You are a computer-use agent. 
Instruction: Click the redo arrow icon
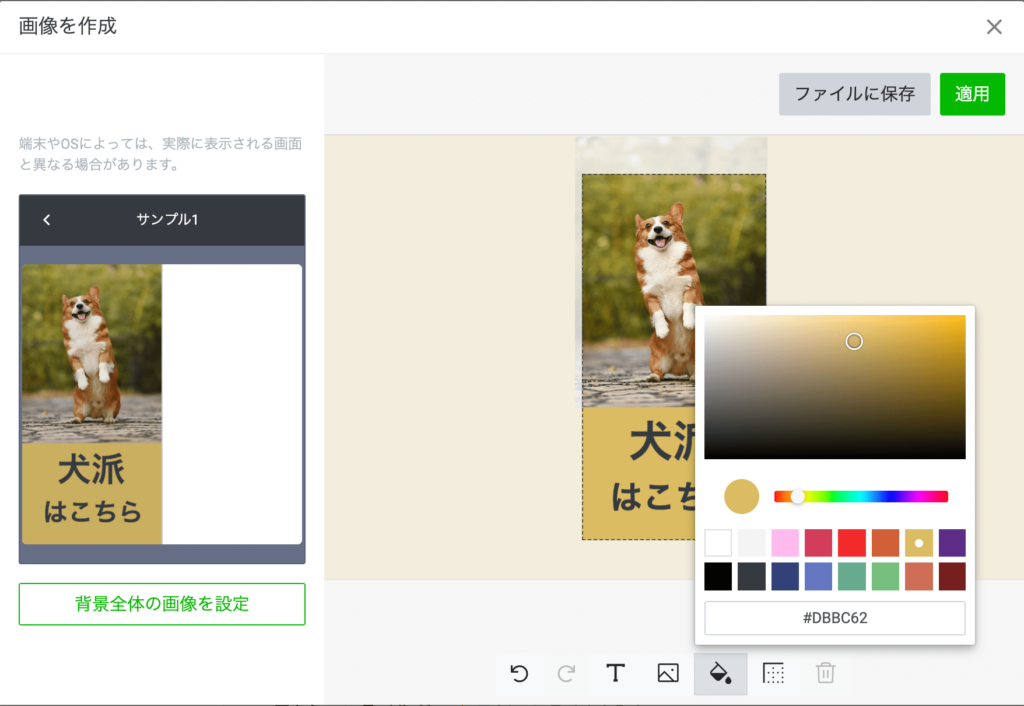pyautogui.click(x=566, y=673)
